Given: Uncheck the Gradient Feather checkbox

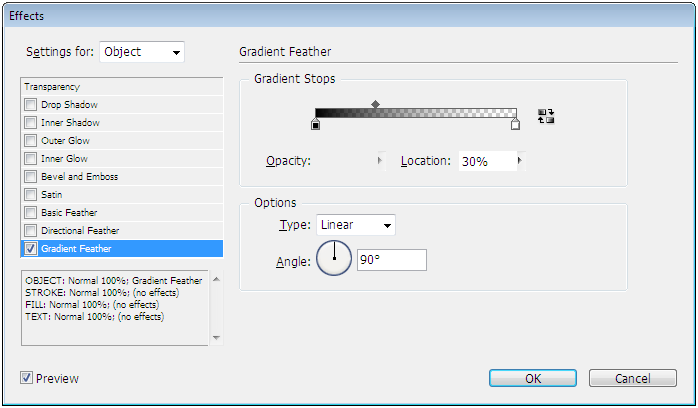Looking at the screenshot, I should tap(30, 249).
